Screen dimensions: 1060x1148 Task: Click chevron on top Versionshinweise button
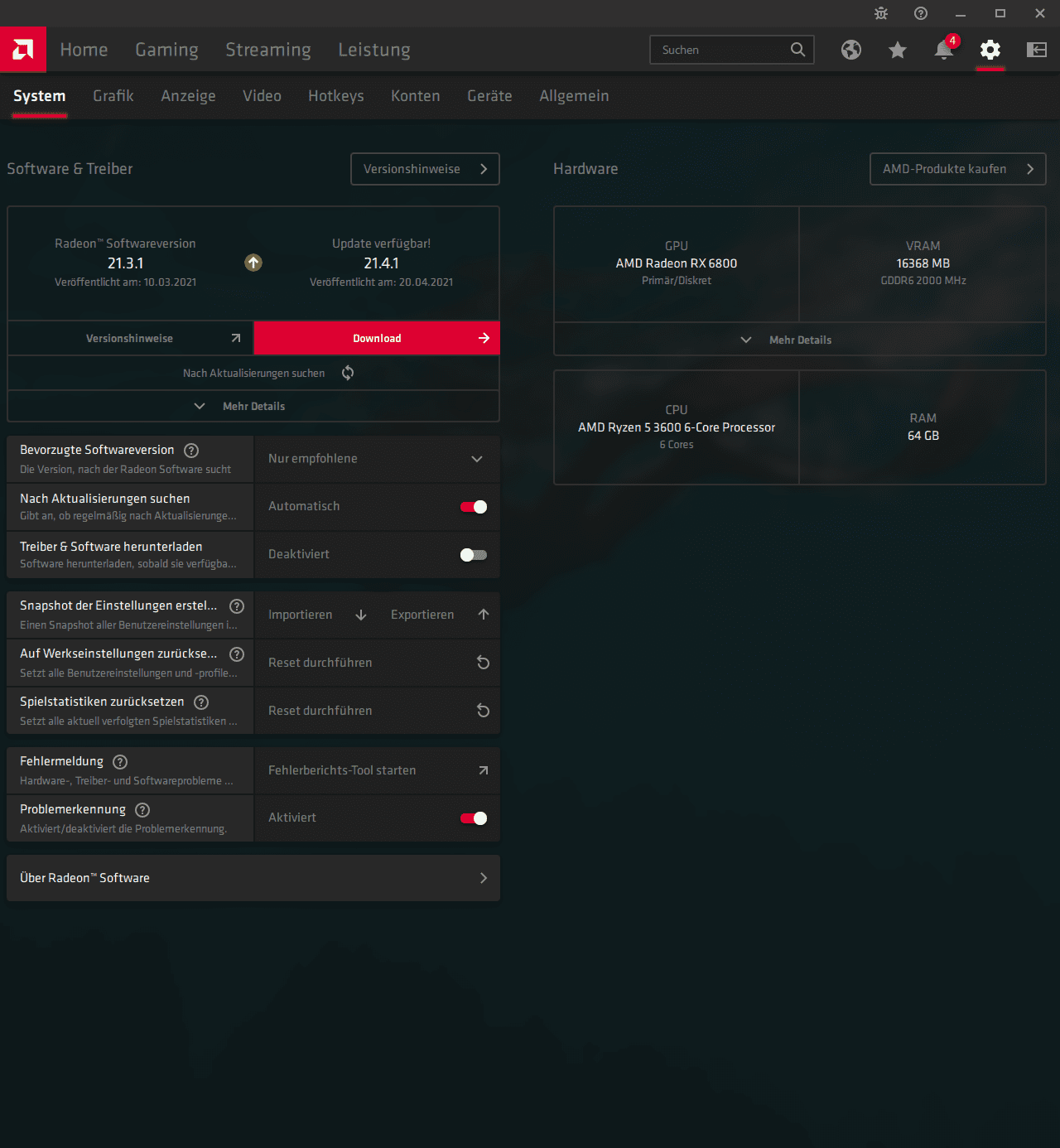tap(484, 169)
